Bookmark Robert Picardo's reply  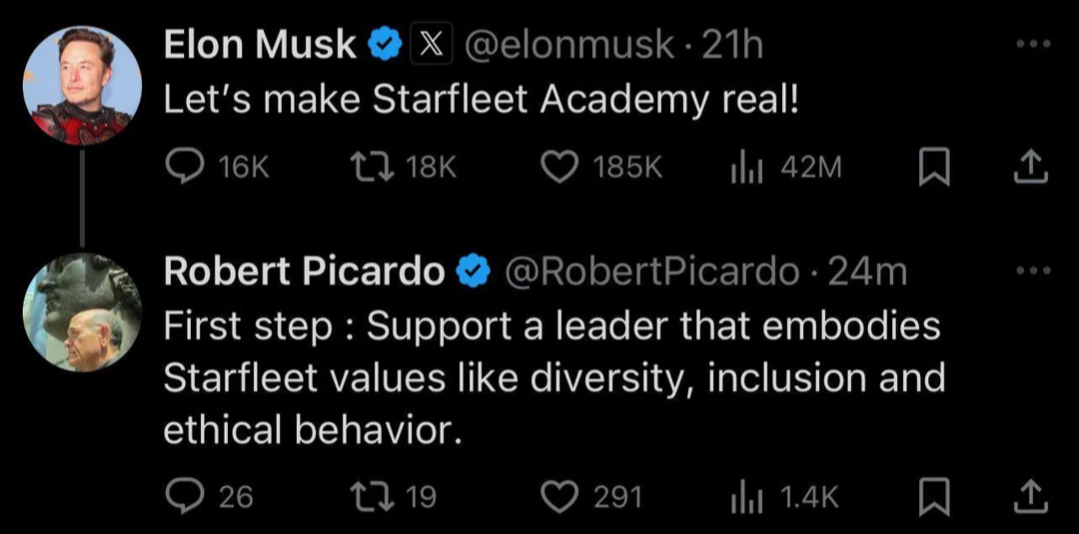pyautogui.click(x=934, y=498)
